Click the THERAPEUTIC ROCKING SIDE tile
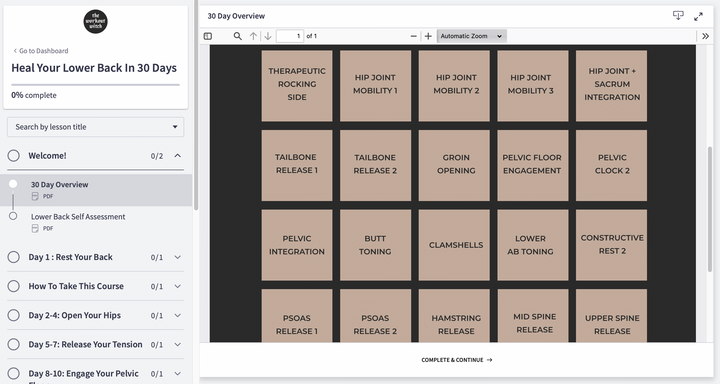Viewport: 720px width, 384px height. pos(297,85)
